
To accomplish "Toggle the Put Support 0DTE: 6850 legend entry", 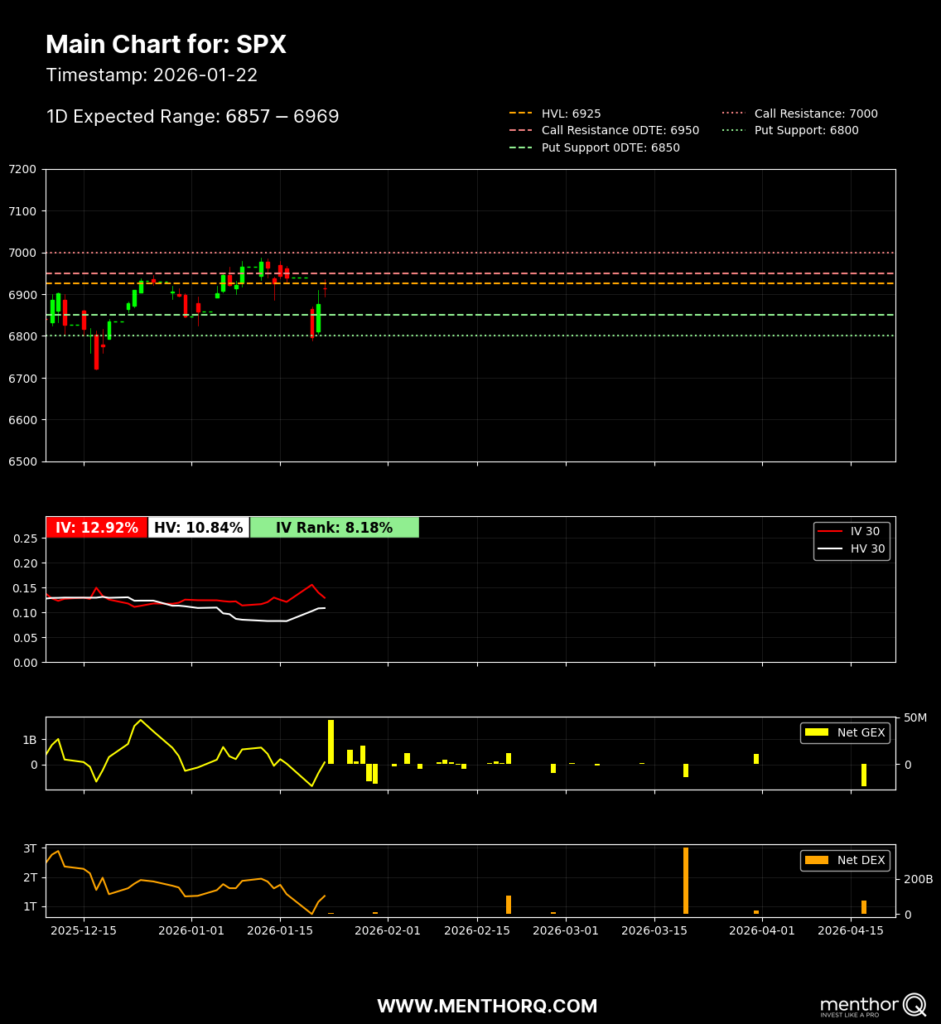I will click(x=595, y=147).
